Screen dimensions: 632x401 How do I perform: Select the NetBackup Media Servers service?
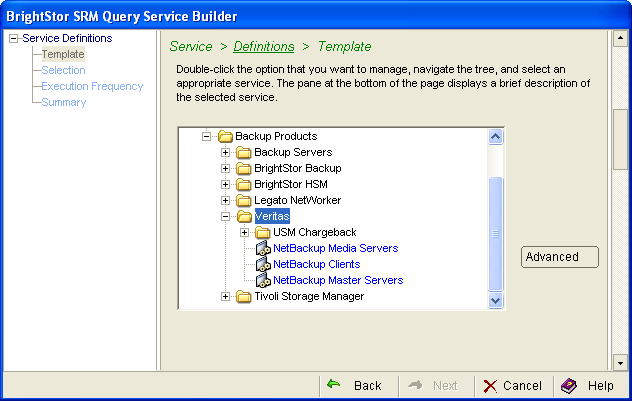(335, 248)
